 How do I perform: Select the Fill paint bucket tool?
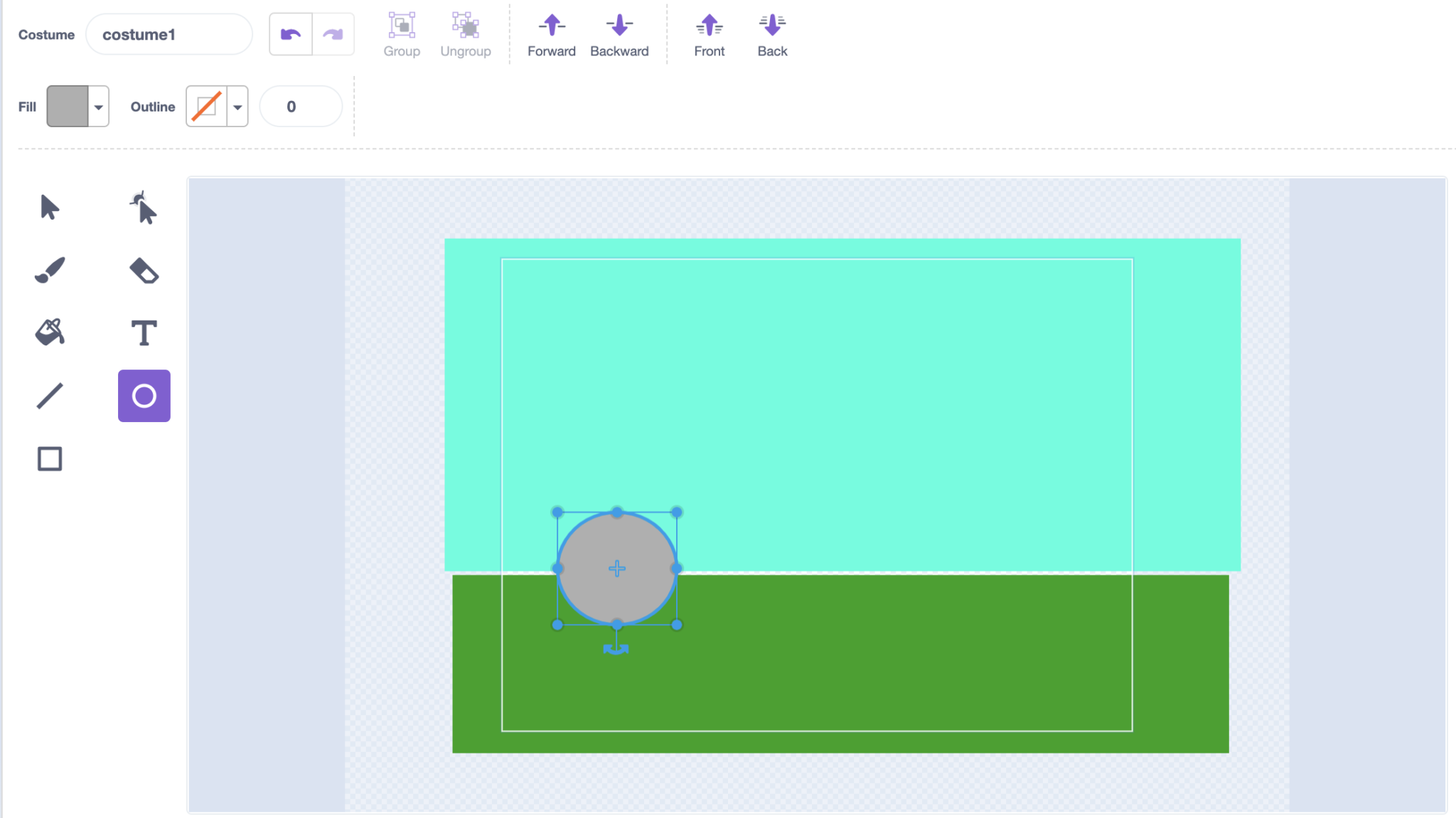tap(48, 332)
